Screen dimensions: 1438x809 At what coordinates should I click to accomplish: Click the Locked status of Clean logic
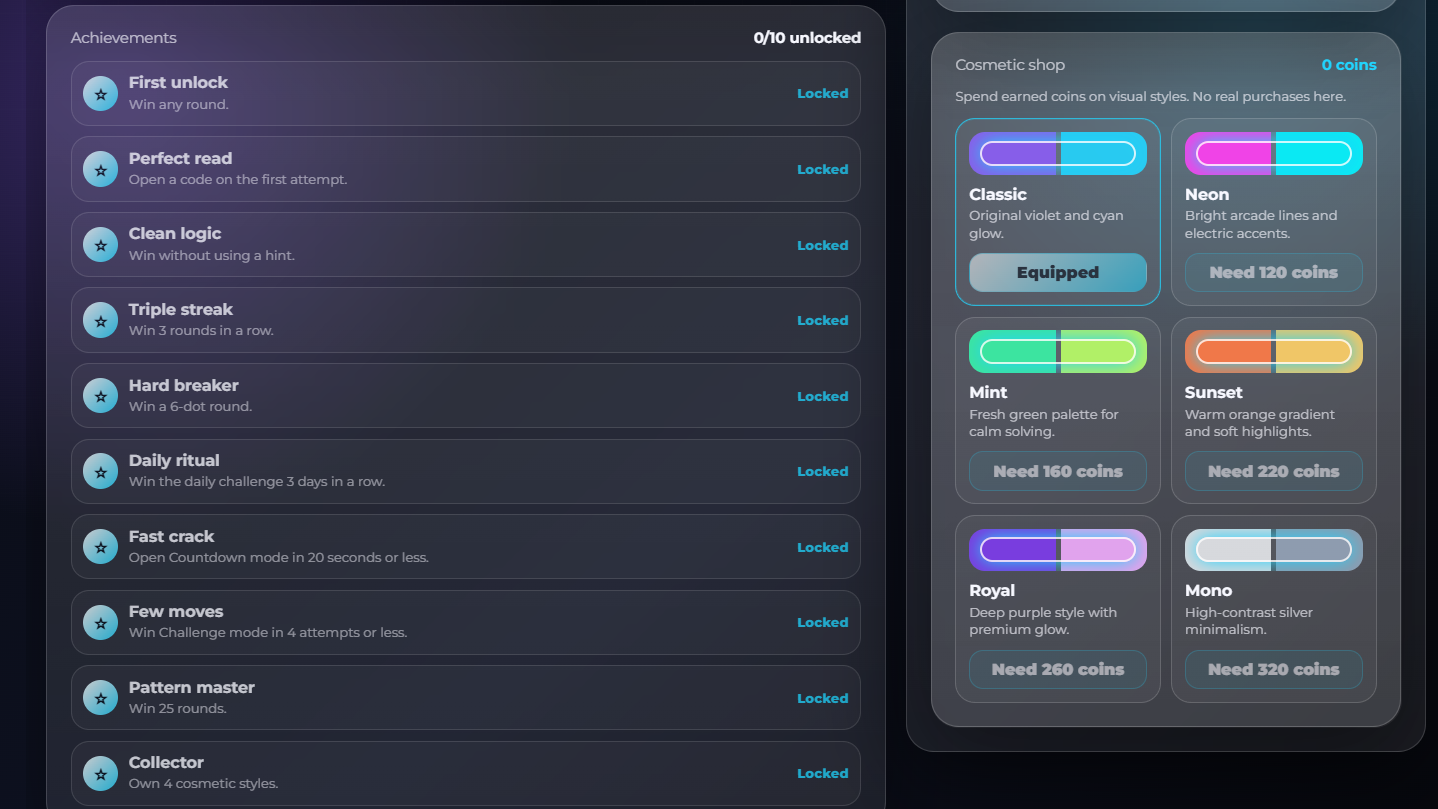click(822, 245)
